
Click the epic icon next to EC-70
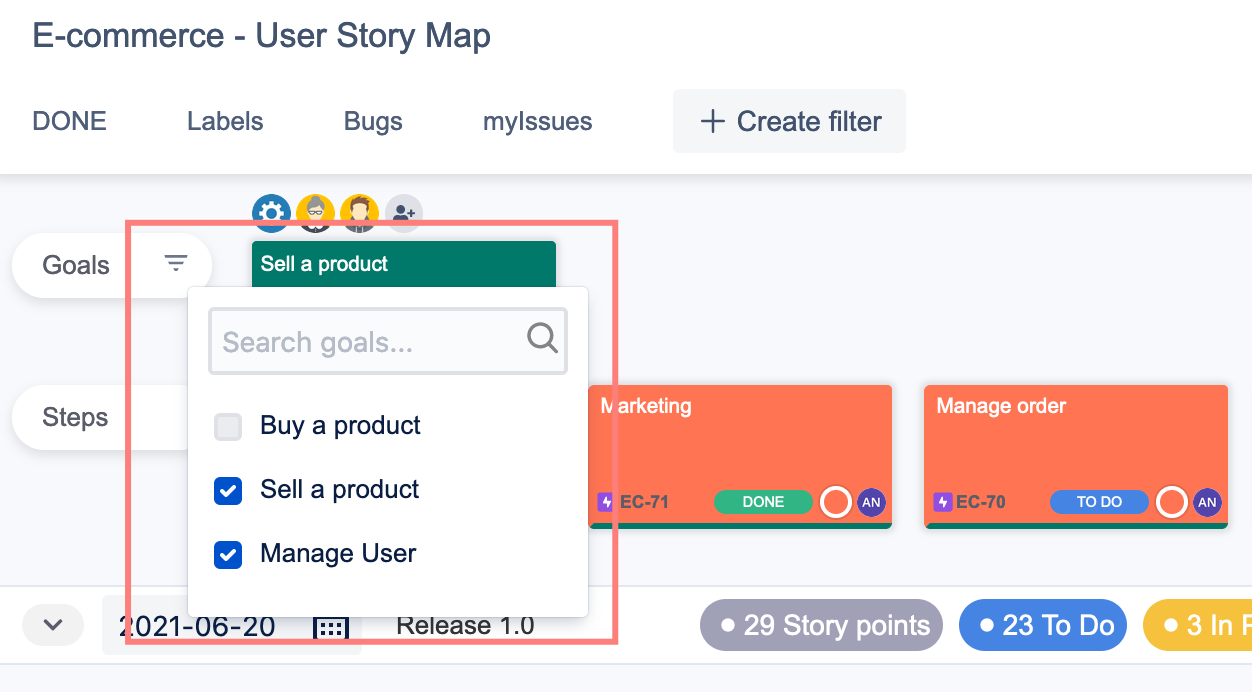(942, 502)
